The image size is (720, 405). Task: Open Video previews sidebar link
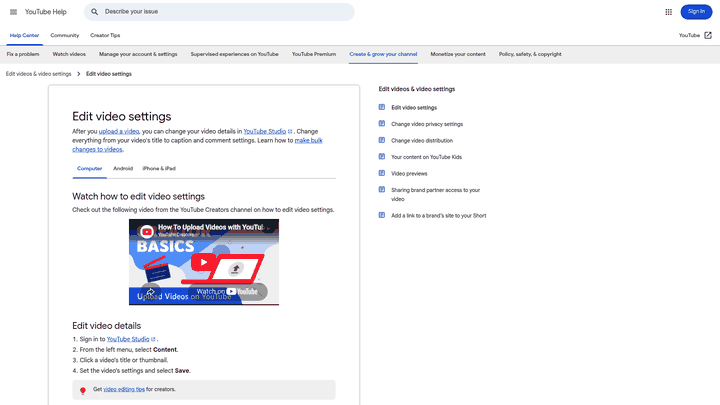[x=409, y=174]
